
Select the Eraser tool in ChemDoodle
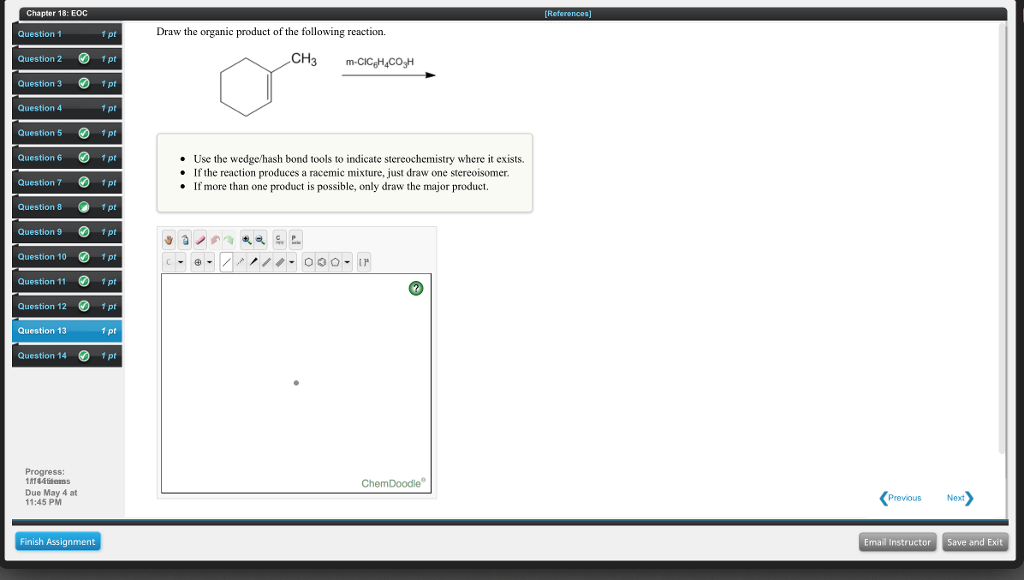click(x=198, y=239)
